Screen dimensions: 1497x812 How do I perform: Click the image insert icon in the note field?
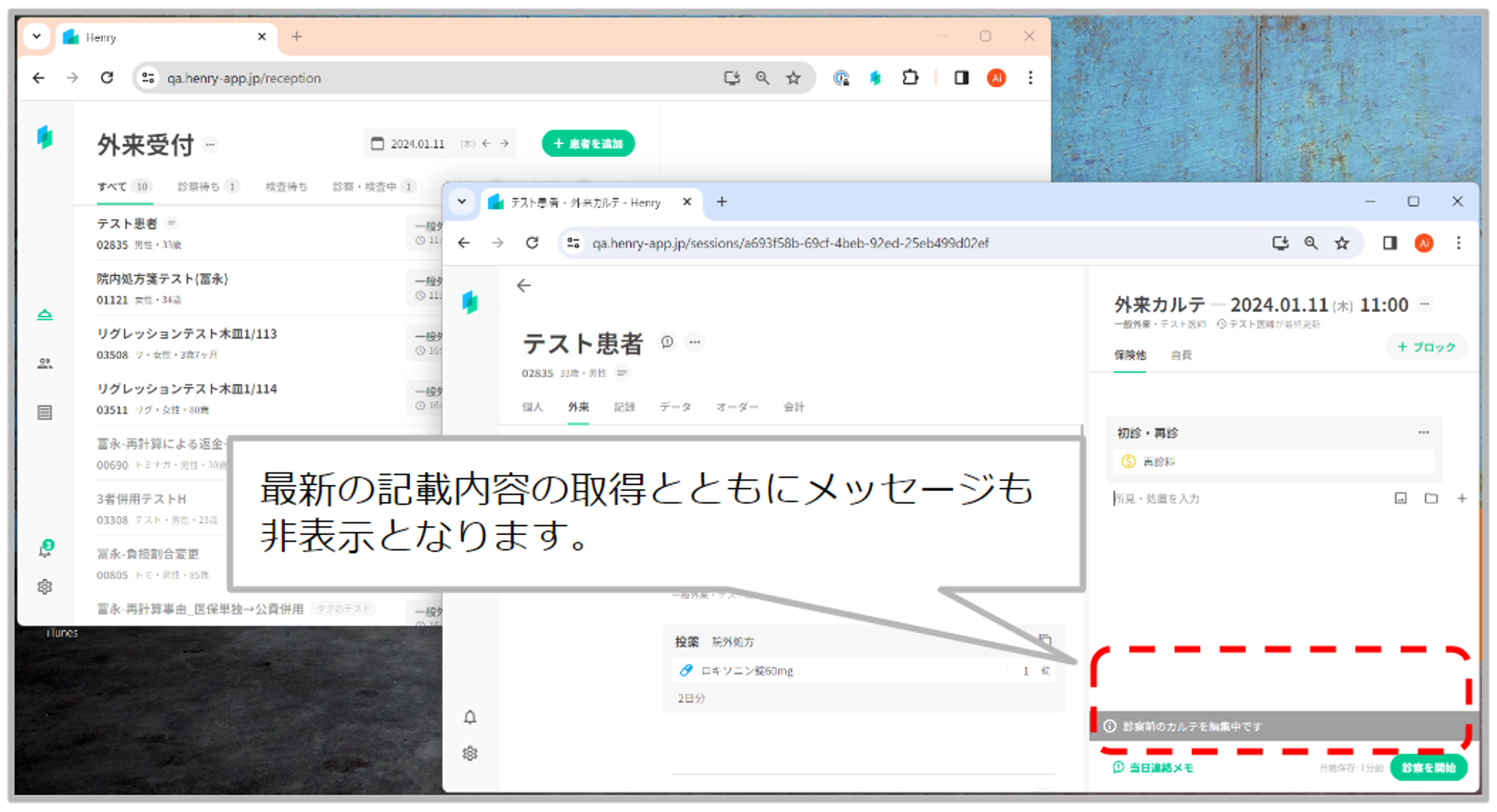(x=1400, y=498)
